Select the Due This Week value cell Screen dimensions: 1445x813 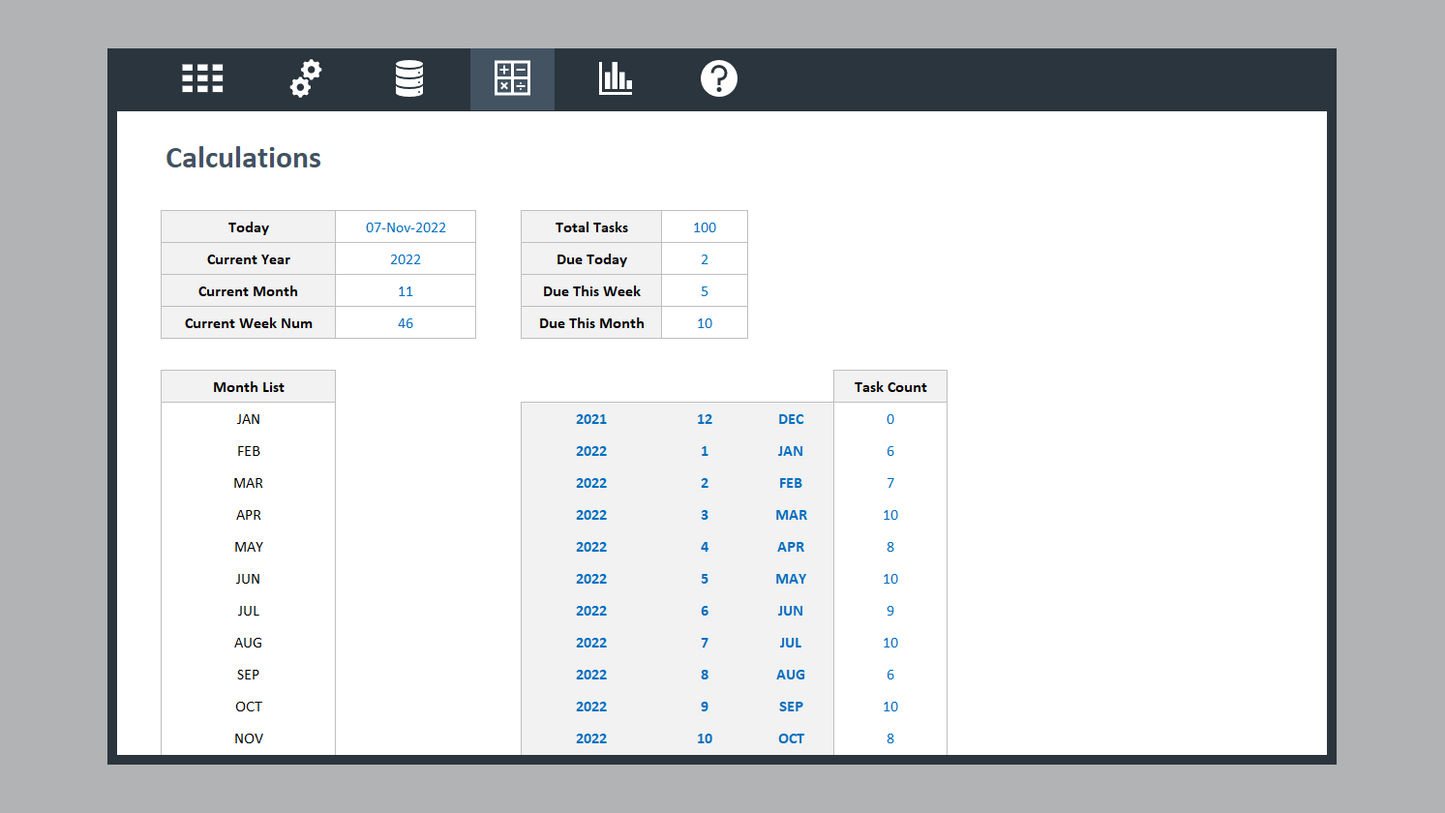pyautogui.click(x=704, y=291)
